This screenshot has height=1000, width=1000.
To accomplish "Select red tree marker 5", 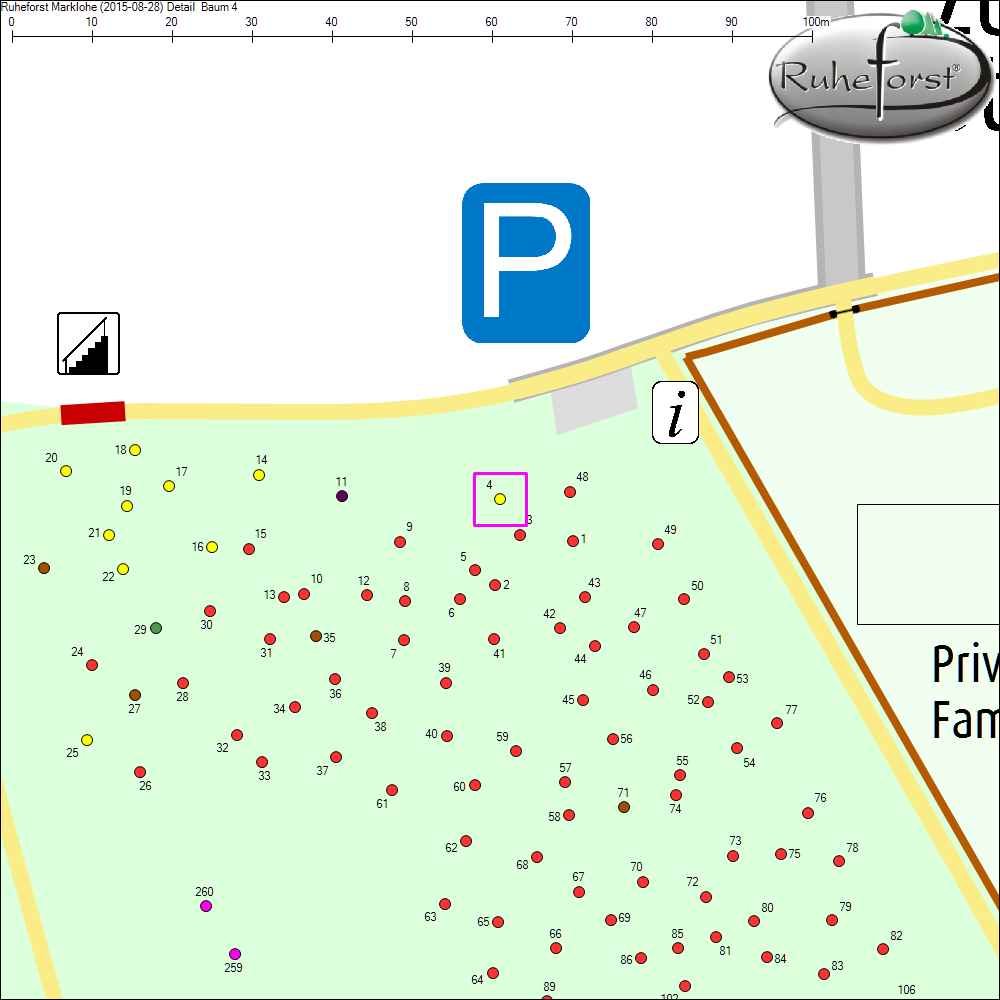I will (x=475, y=570).
